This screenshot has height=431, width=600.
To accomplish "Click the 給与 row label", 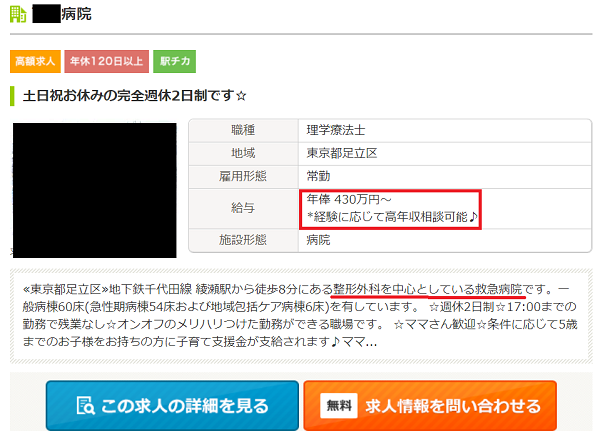I will click(243, 208).
